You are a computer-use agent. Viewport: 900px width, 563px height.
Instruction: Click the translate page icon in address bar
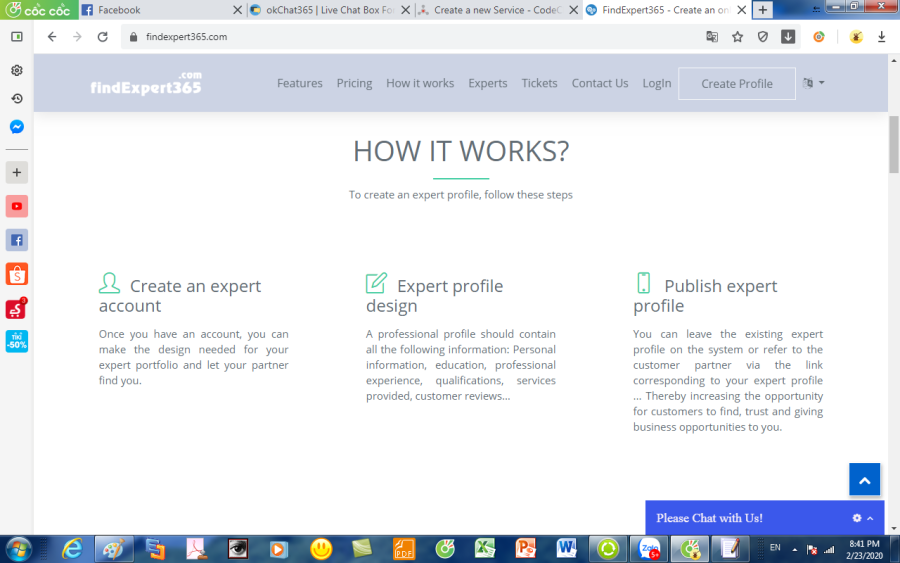(x=712, y=37)
